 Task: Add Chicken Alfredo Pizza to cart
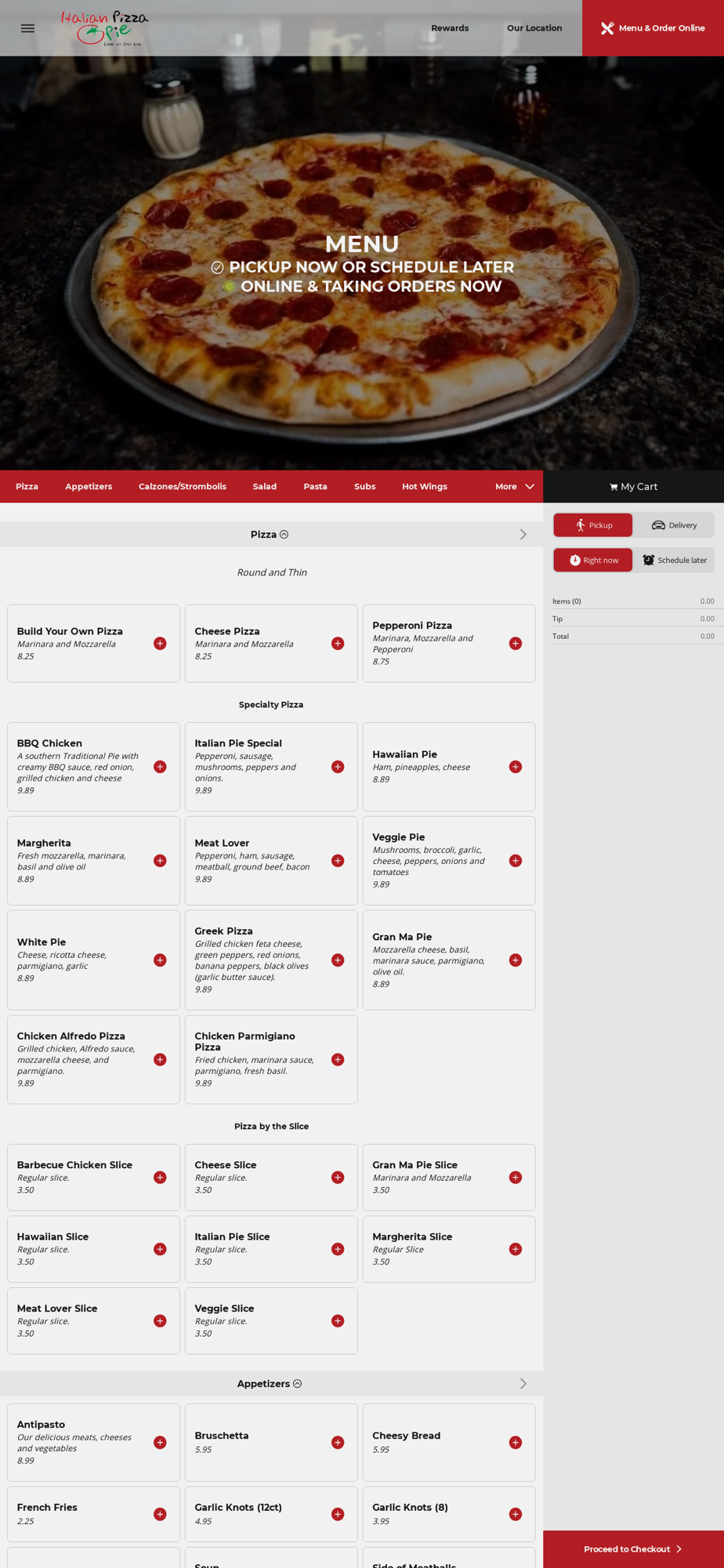(160, 1060)
